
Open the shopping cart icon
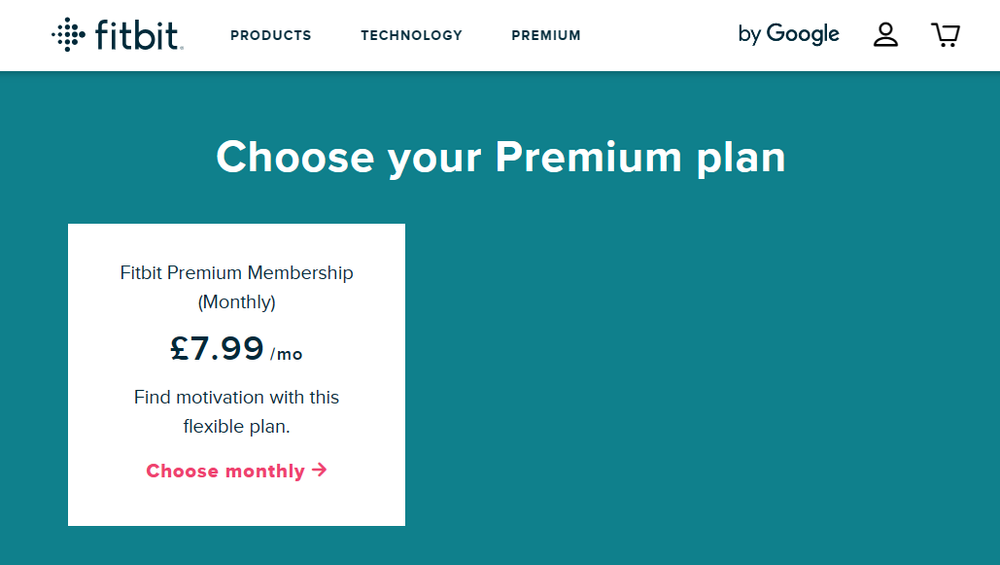click(x=945, y=35)
